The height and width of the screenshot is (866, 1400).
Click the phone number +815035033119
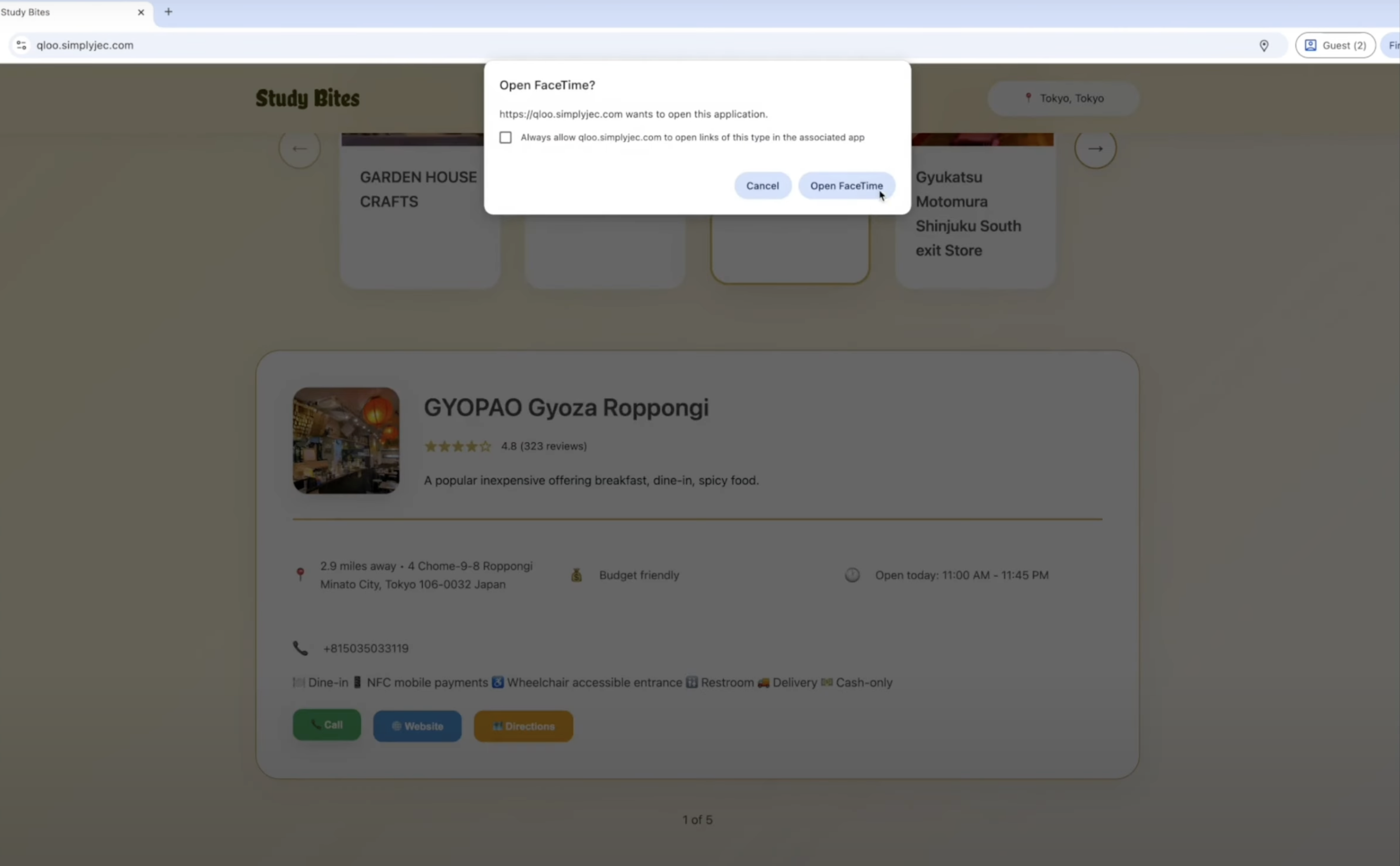tap(365, 648)
